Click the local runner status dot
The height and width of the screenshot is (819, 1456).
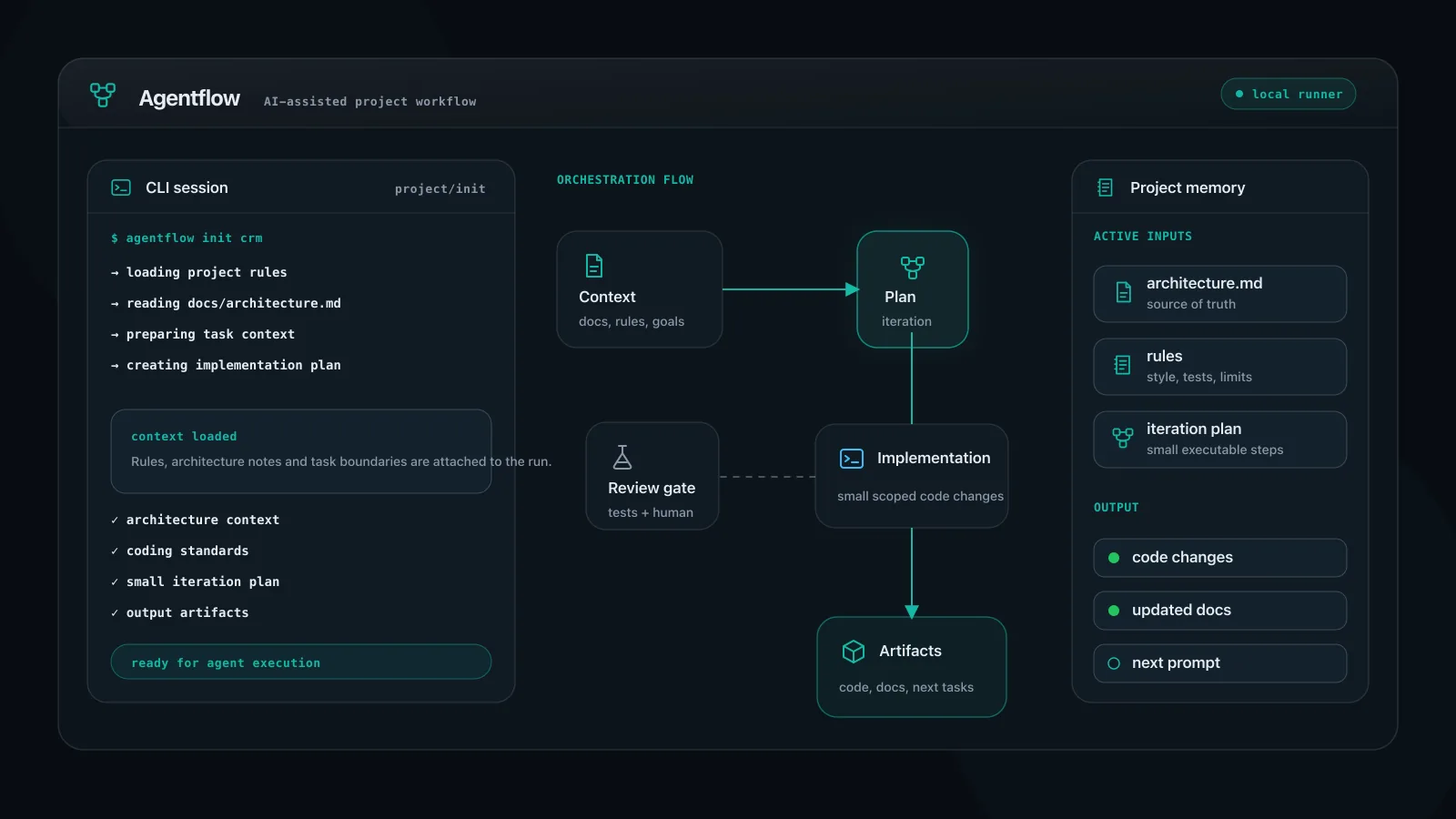pos(1239,94)
